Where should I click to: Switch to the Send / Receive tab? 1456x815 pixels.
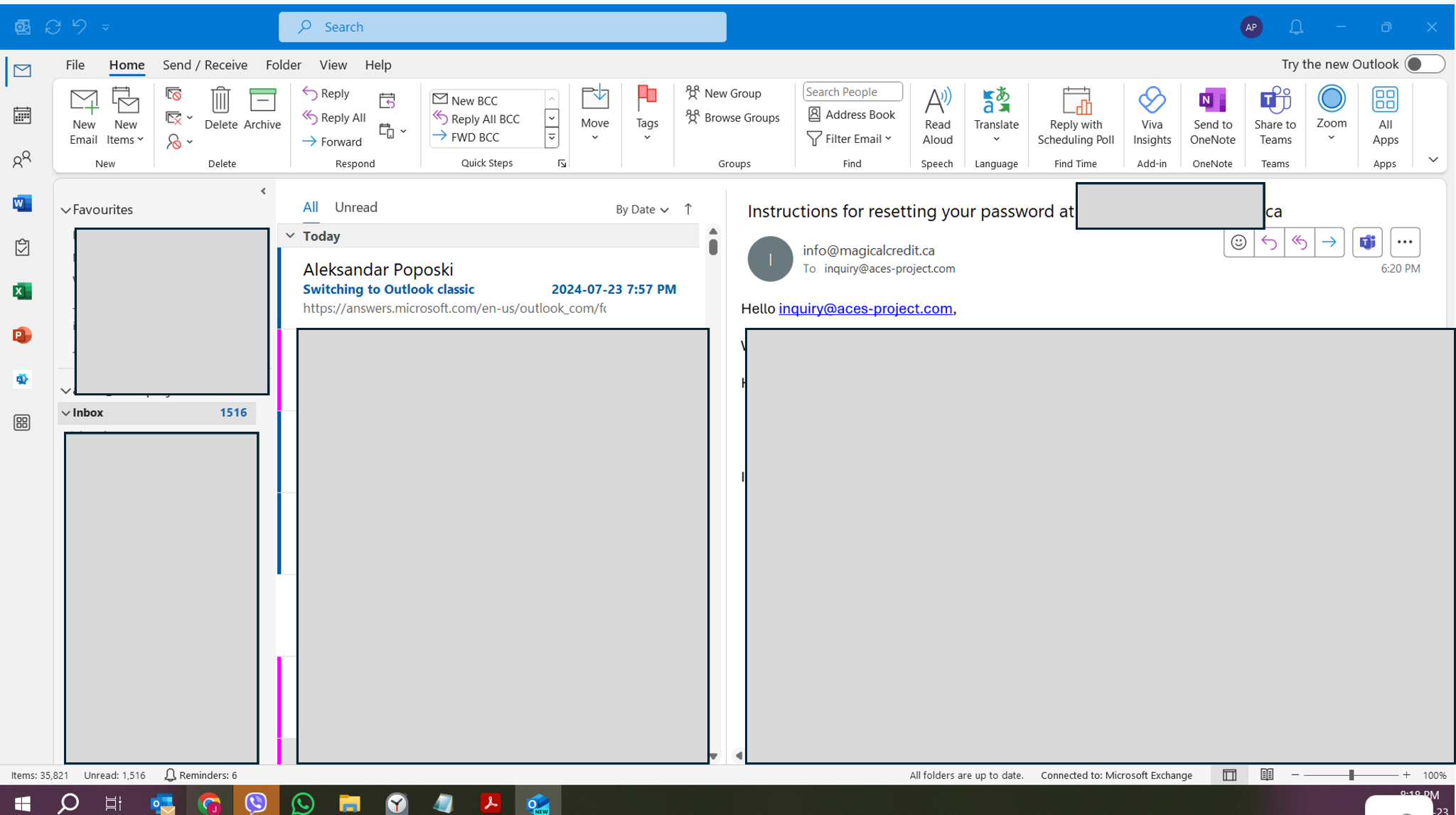pos(205,65)
